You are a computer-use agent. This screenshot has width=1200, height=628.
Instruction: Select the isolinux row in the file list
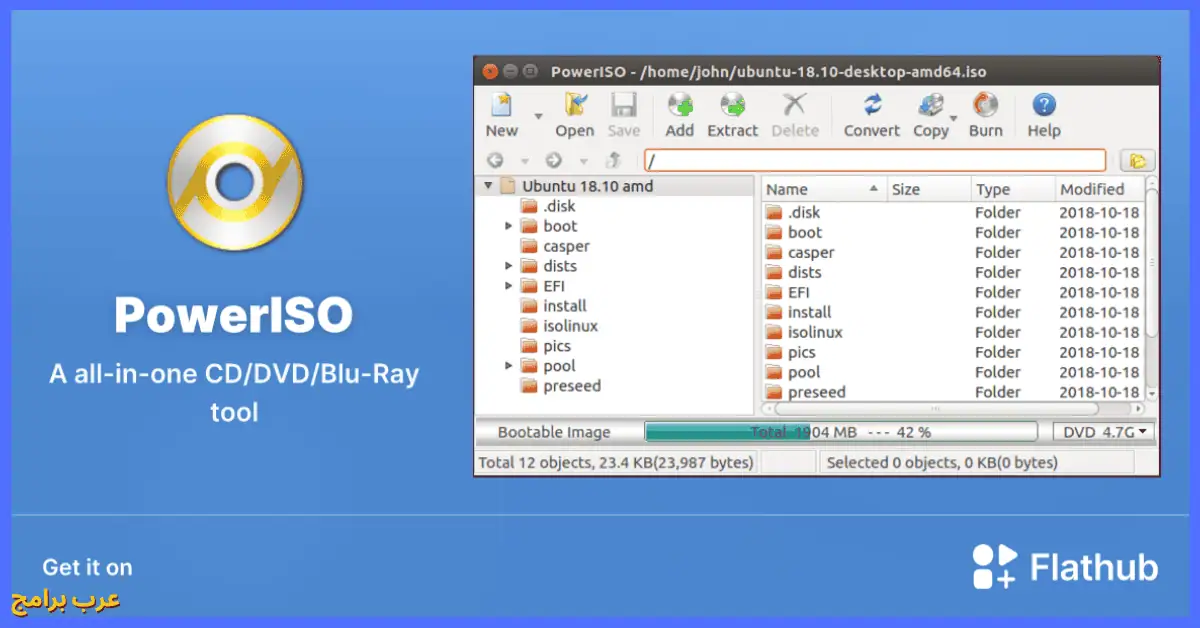coord(952,332)
